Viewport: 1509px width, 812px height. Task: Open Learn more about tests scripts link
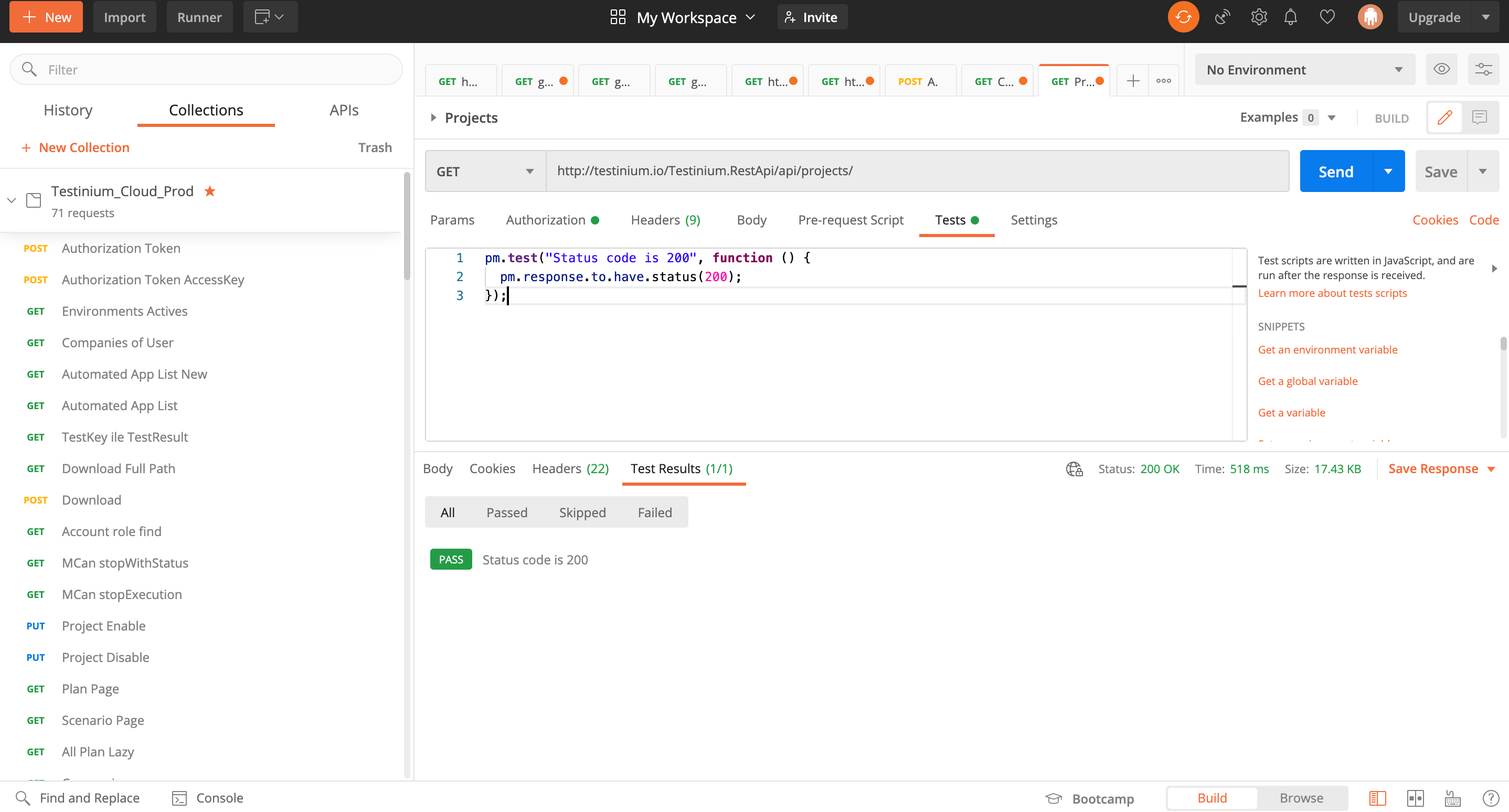tap(1332, 293)
